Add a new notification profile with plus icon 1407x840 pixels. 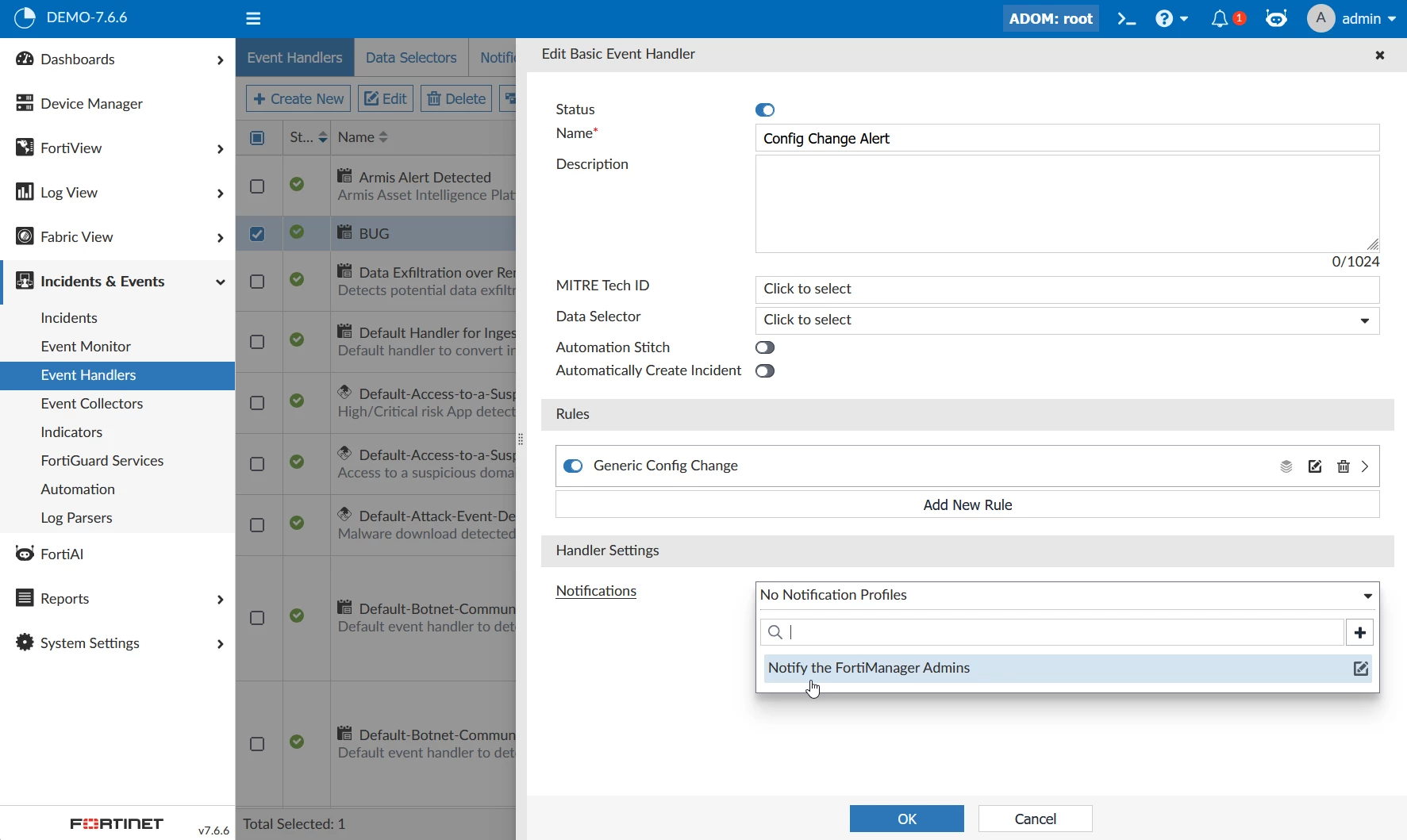click(1360, 632)
